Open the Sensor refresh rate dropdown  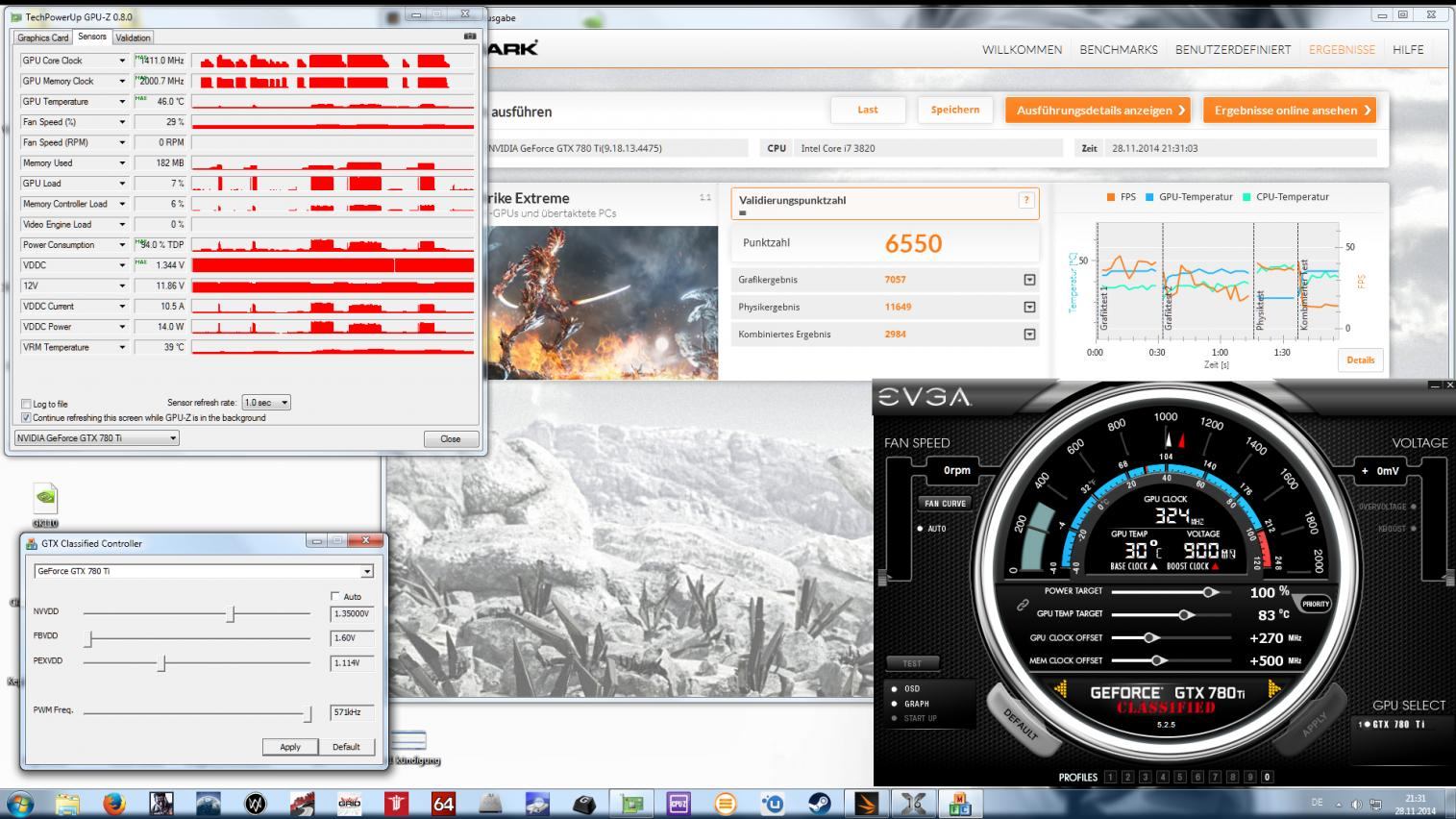coord(266,403)
